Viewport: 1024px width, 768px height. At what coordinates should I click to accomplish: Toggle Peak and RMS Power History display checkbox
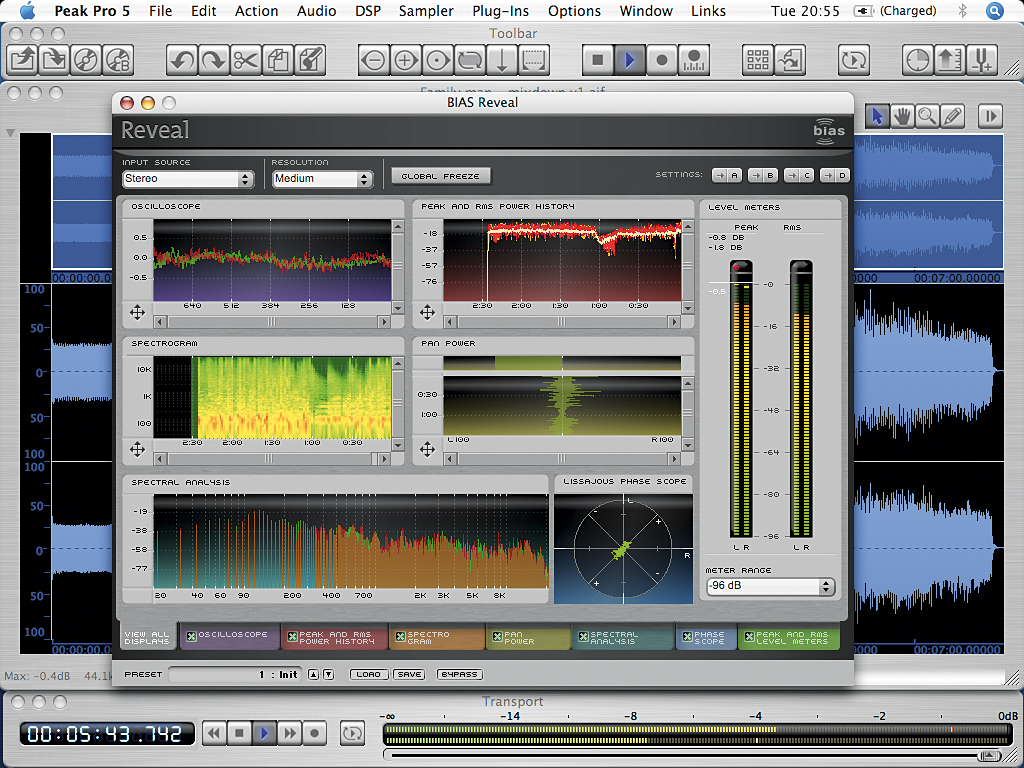pyautogui.click(x=293, y=636)
